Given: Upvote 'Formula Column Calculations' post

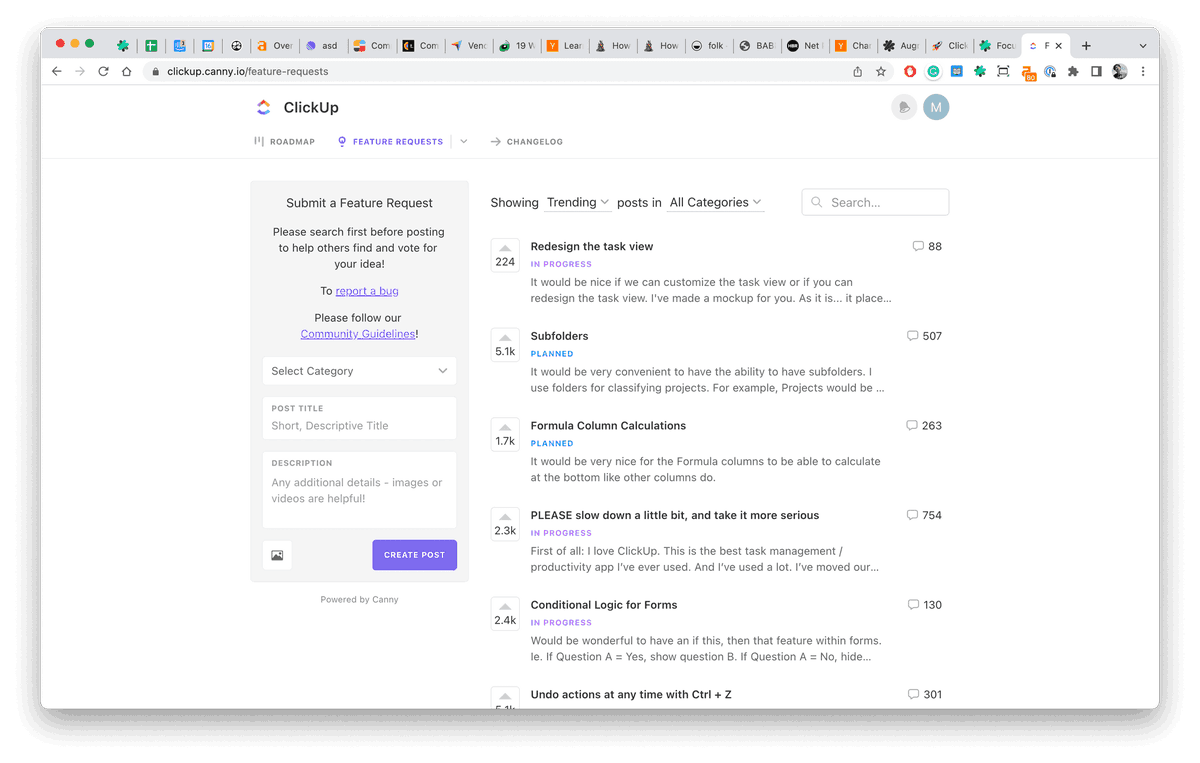Looking at the screenshot, I should 505,435.
